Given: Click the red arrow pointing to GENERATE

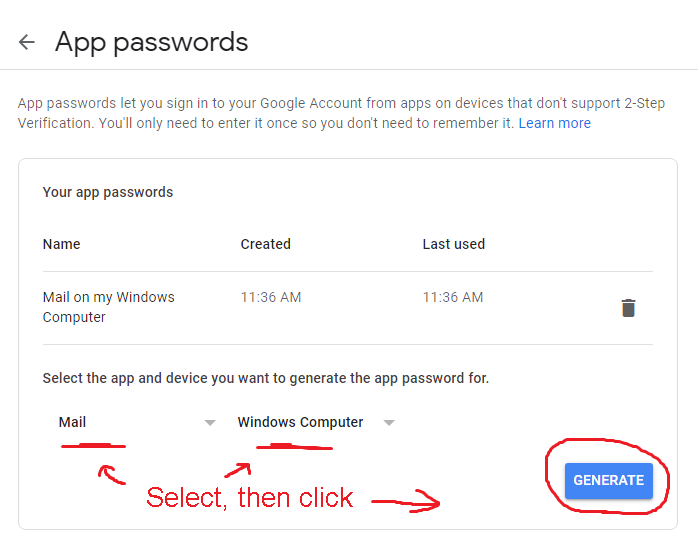Looking at the screenshot, I should click(406, 501).
